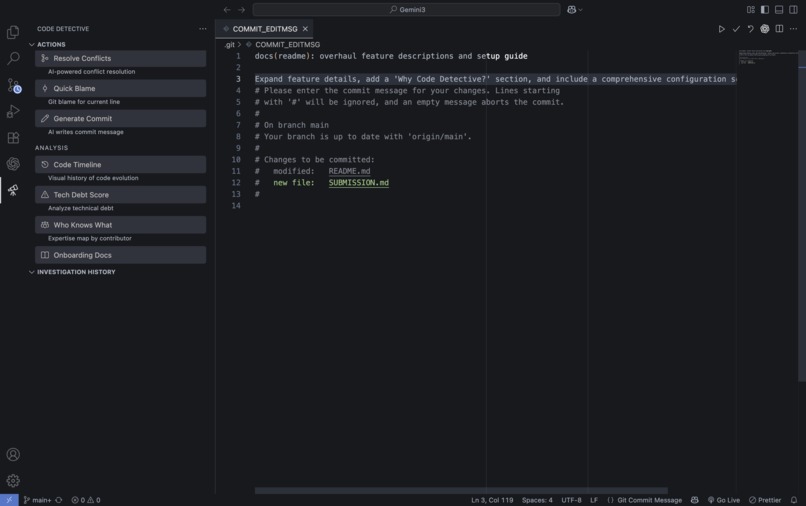Click the Gemini3 command center search field
The width and height of the screenshot is (806, 506).
[x=406, y=9]
